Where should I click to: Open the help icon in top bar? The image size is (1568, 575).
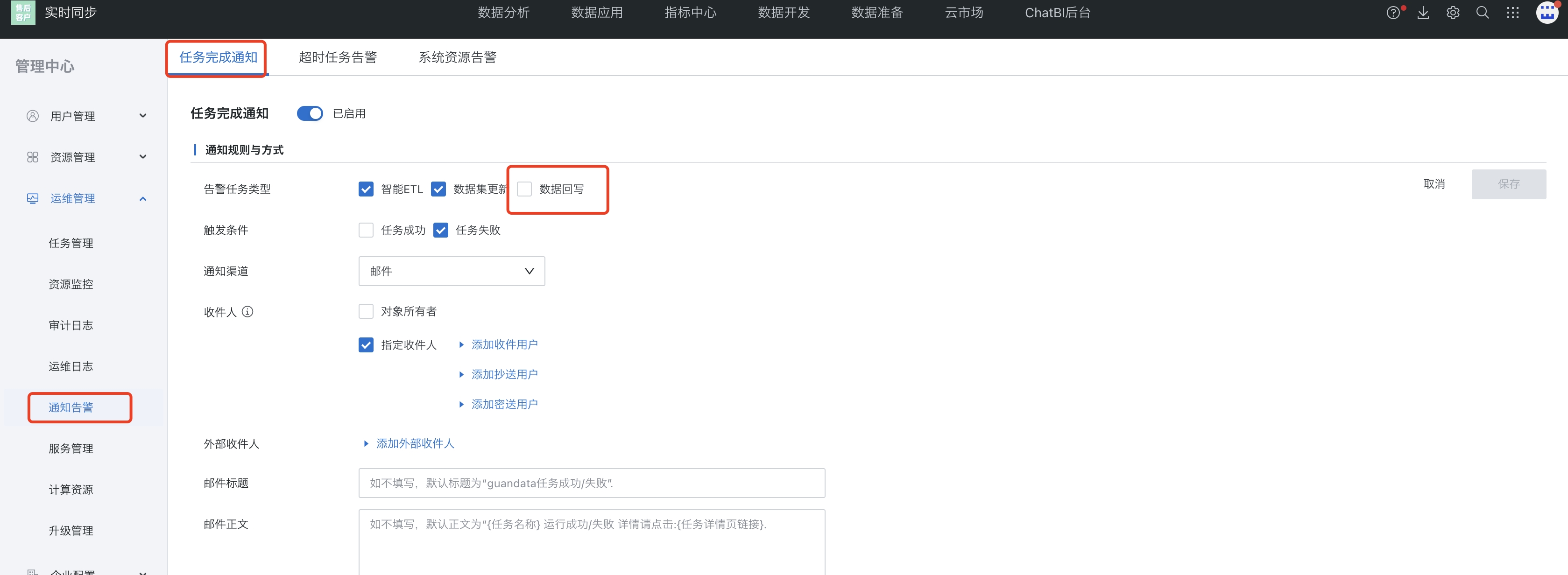click(x=1393, y=13)
